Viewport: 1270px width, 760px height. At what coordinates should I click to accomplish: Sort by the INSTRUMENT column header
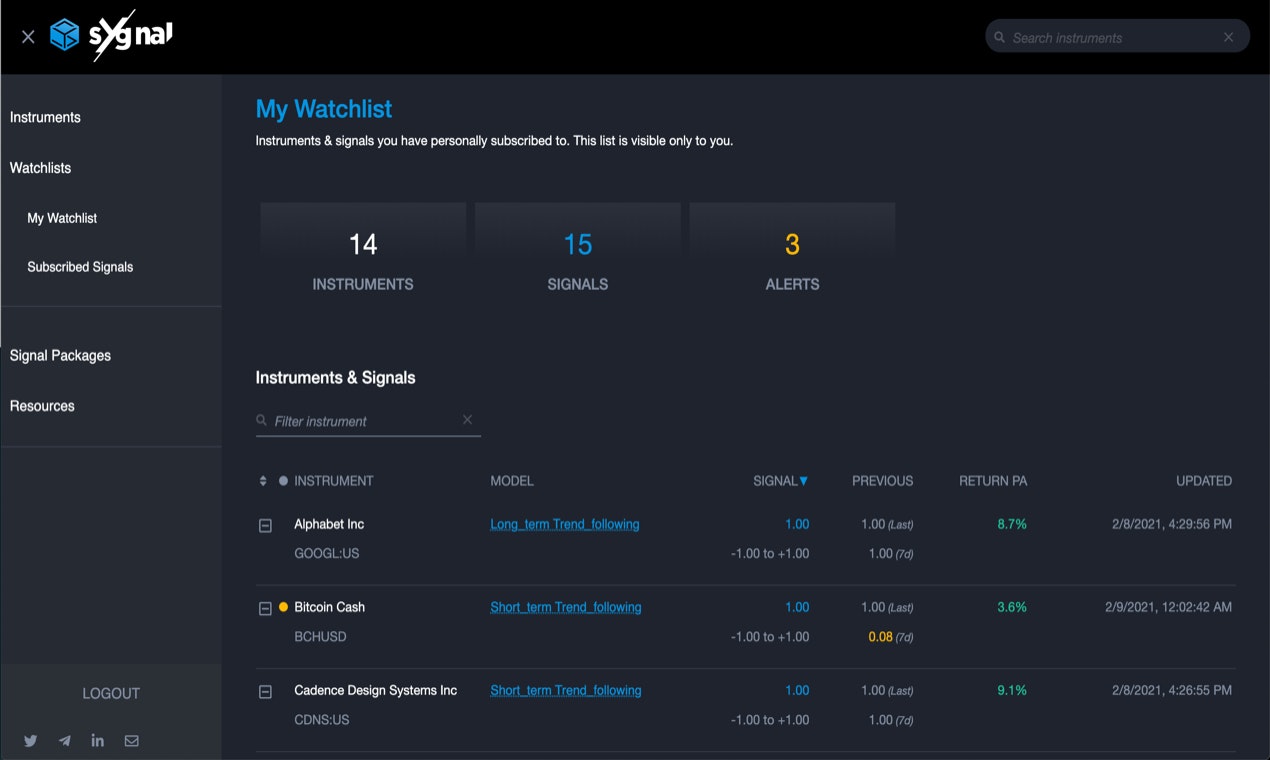point(334,481)
